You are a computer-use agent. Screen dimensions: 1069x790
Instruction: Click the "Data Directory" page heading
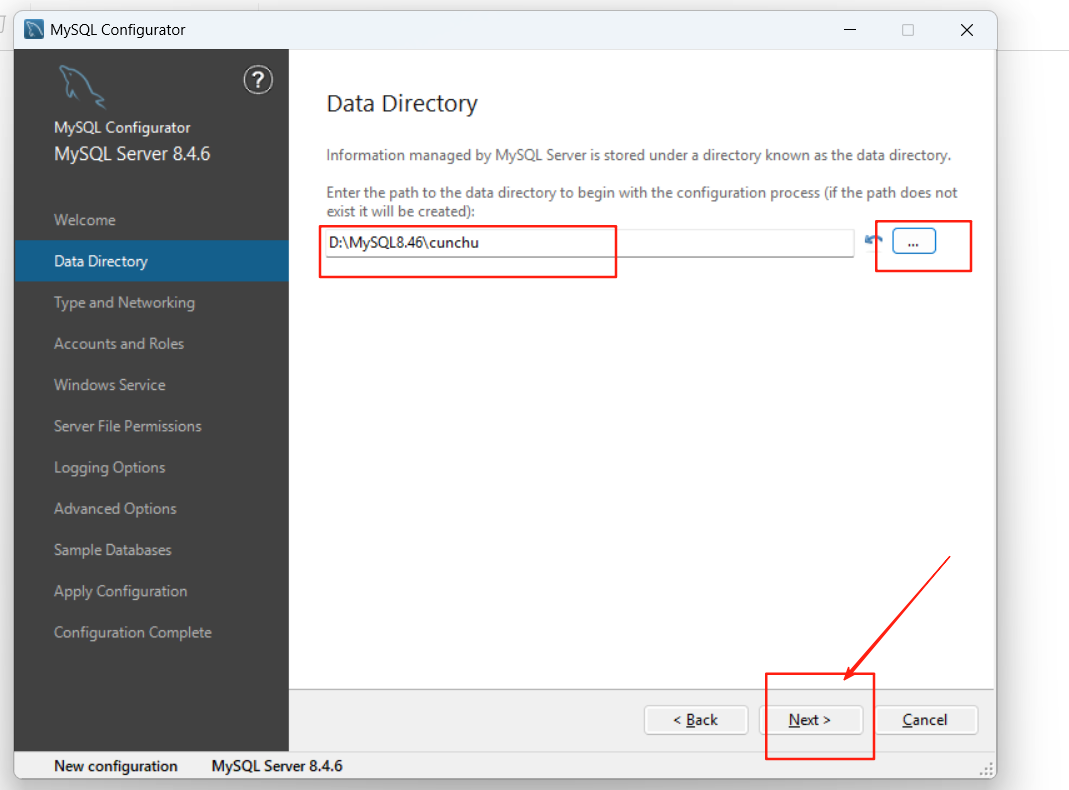coord(402,104)
